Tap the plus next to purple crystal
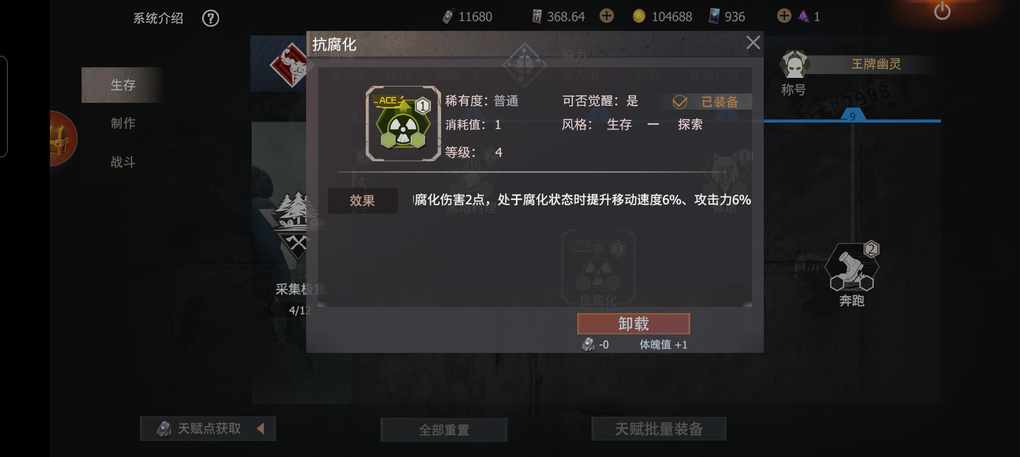 pos(785,16)
